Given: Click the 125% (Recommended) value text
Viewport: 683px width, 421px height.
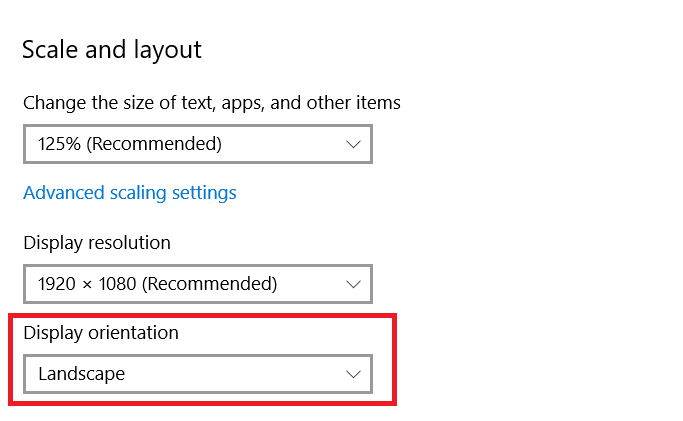Looking at the screenshot, I should (130, 144).
